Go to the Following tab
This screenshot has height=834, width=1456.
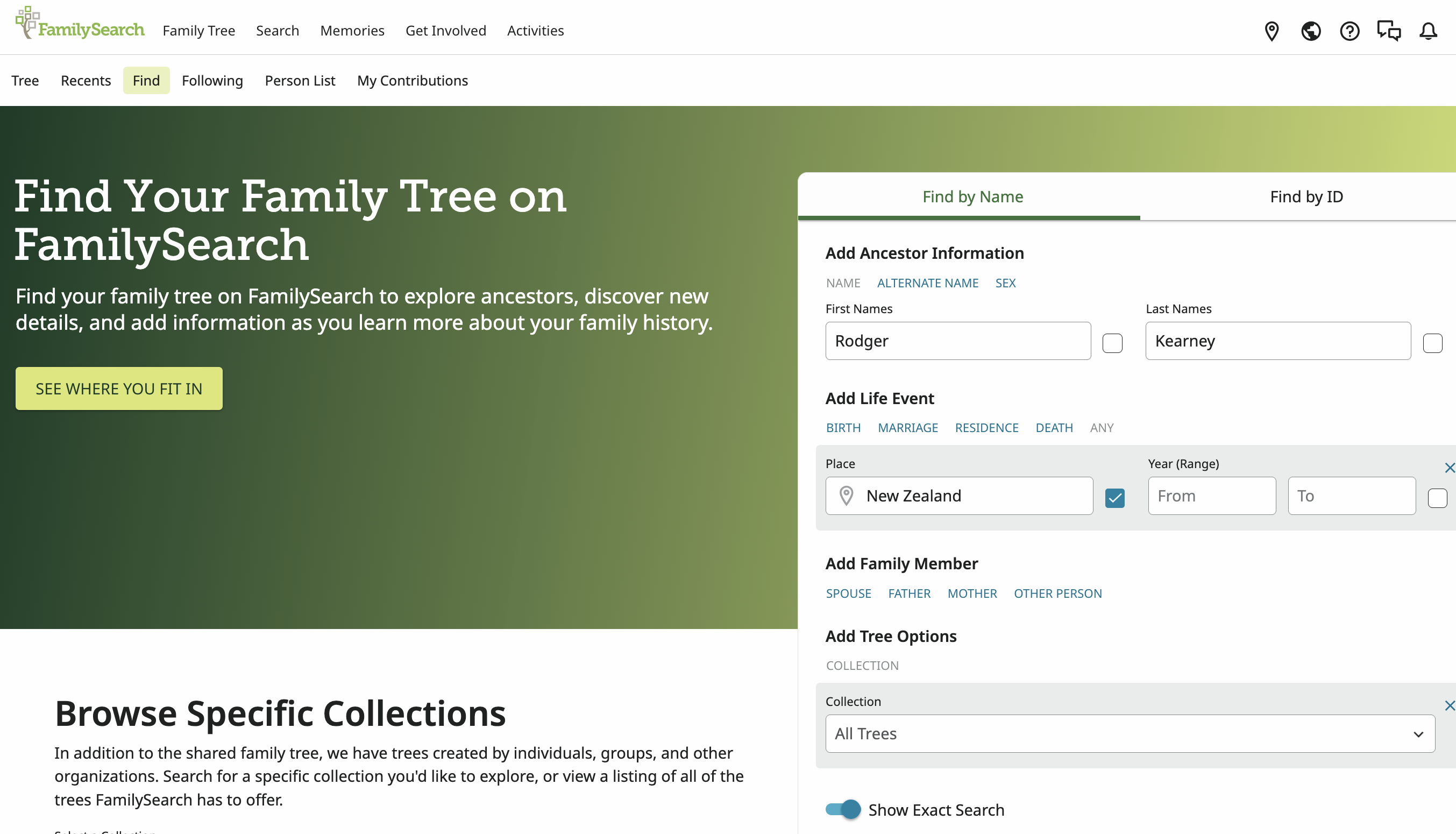tap(212, 81)
